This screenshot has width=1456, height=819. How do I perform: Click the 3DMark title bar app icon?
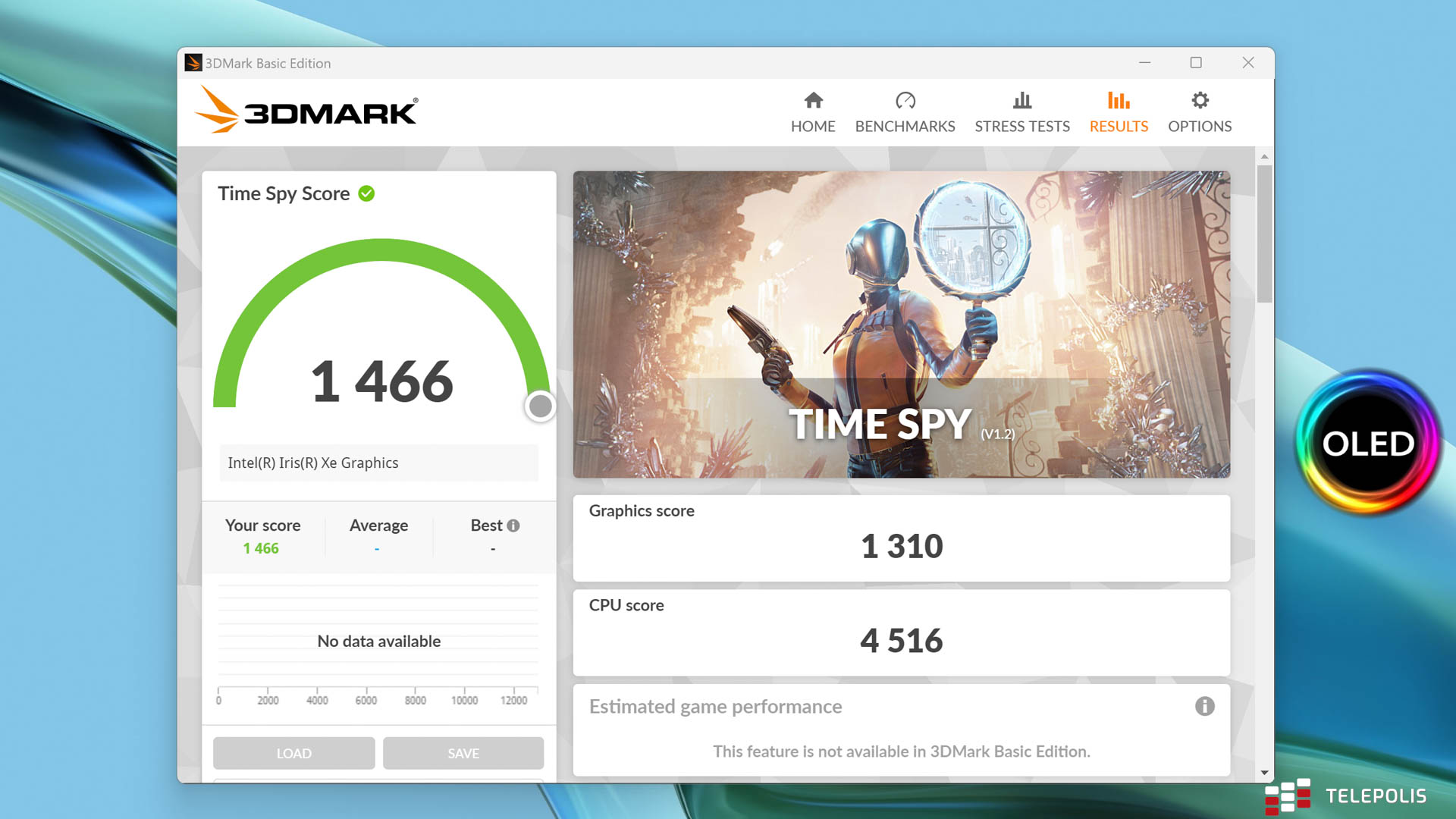click(193, 63)
